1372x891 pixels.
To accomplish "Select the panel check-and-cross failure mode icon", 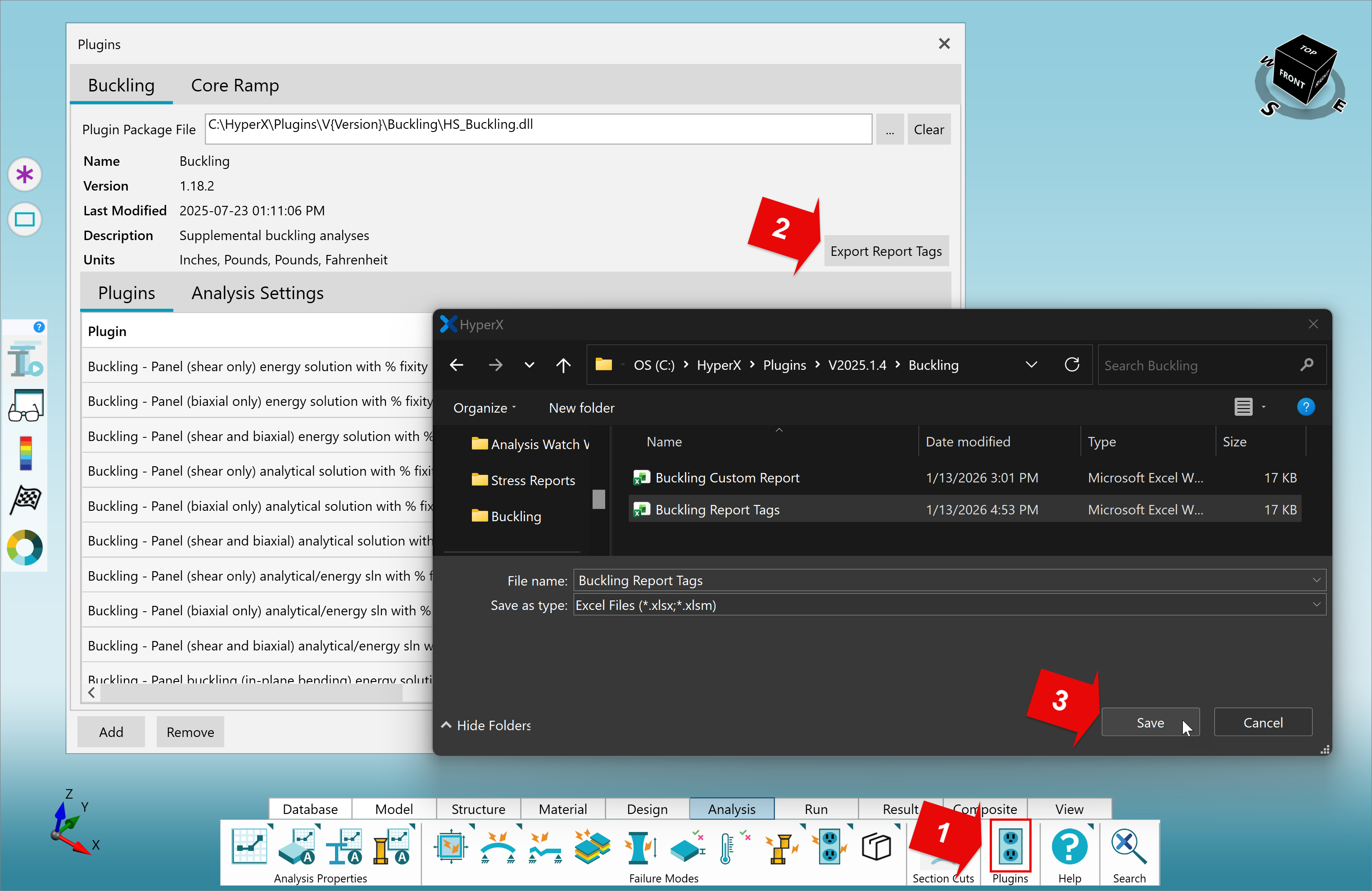I will pyautogui.click(x=687, y=846).
